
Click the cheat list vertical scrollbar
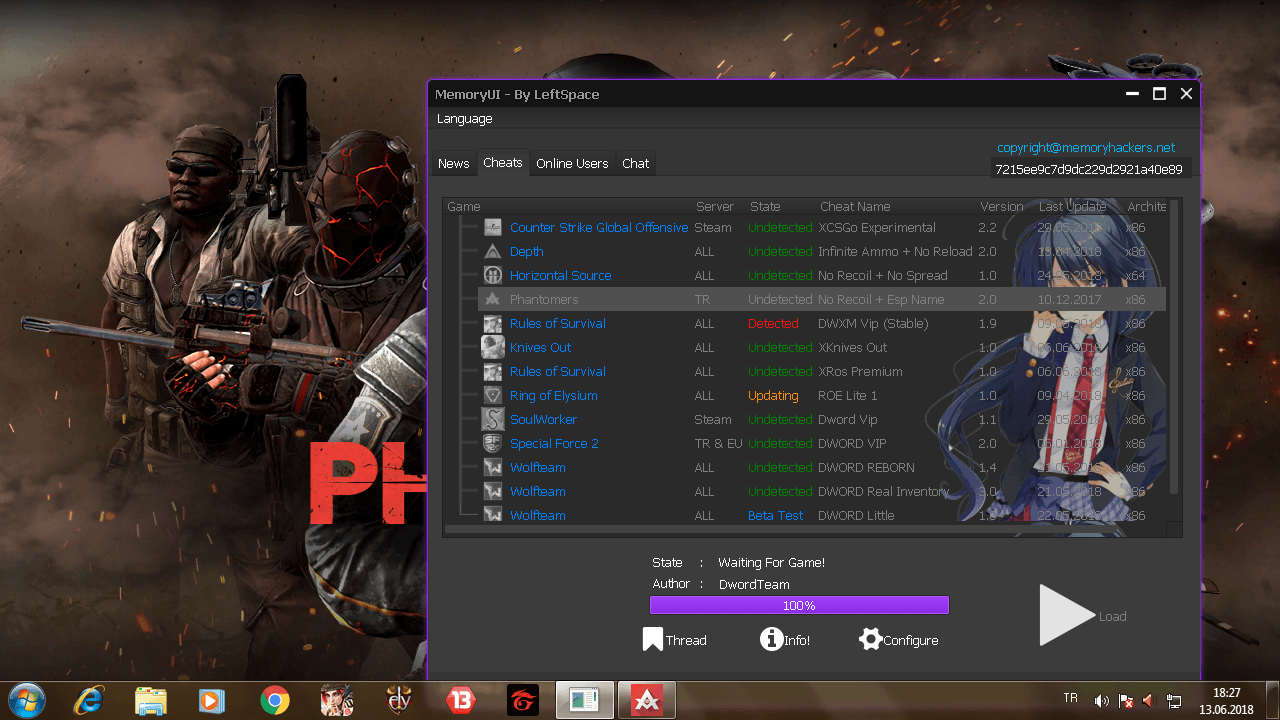pos(1174,346)
